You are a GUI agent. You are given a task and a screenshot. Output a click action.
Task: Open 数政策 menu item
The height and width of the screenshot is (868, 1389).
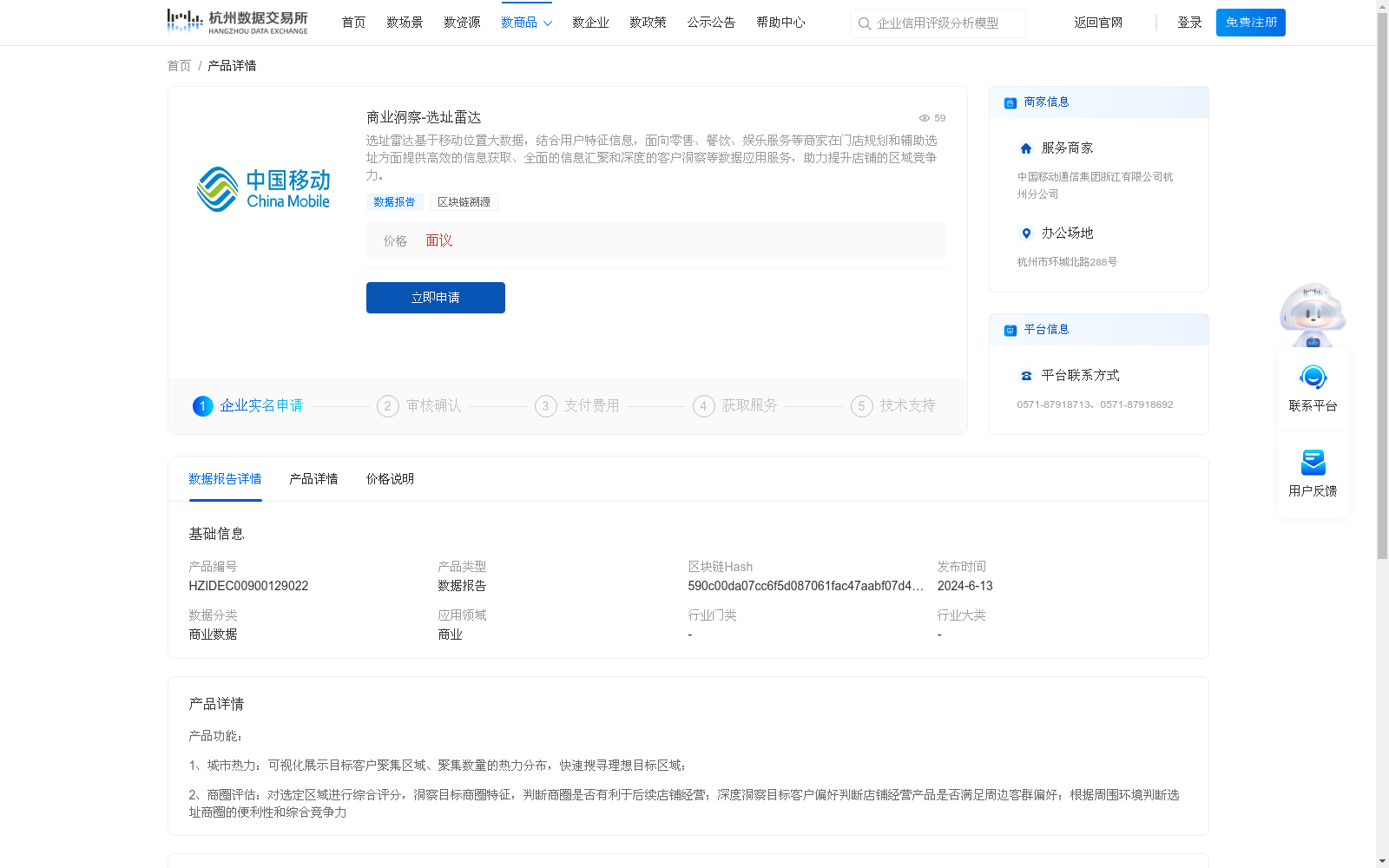(x=648, y=23)
